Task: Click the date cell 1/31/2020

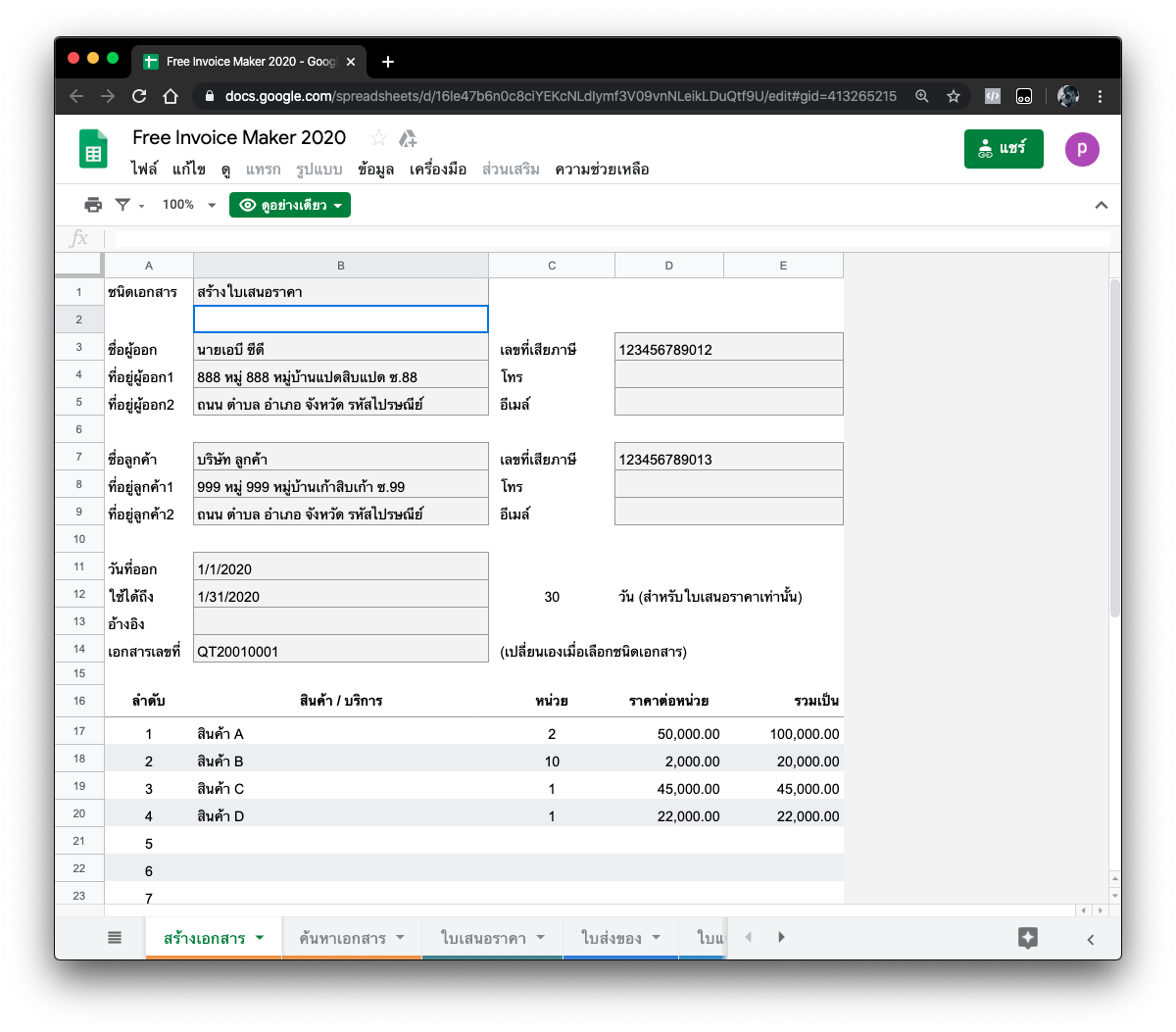Action: (x=341, y=596)
